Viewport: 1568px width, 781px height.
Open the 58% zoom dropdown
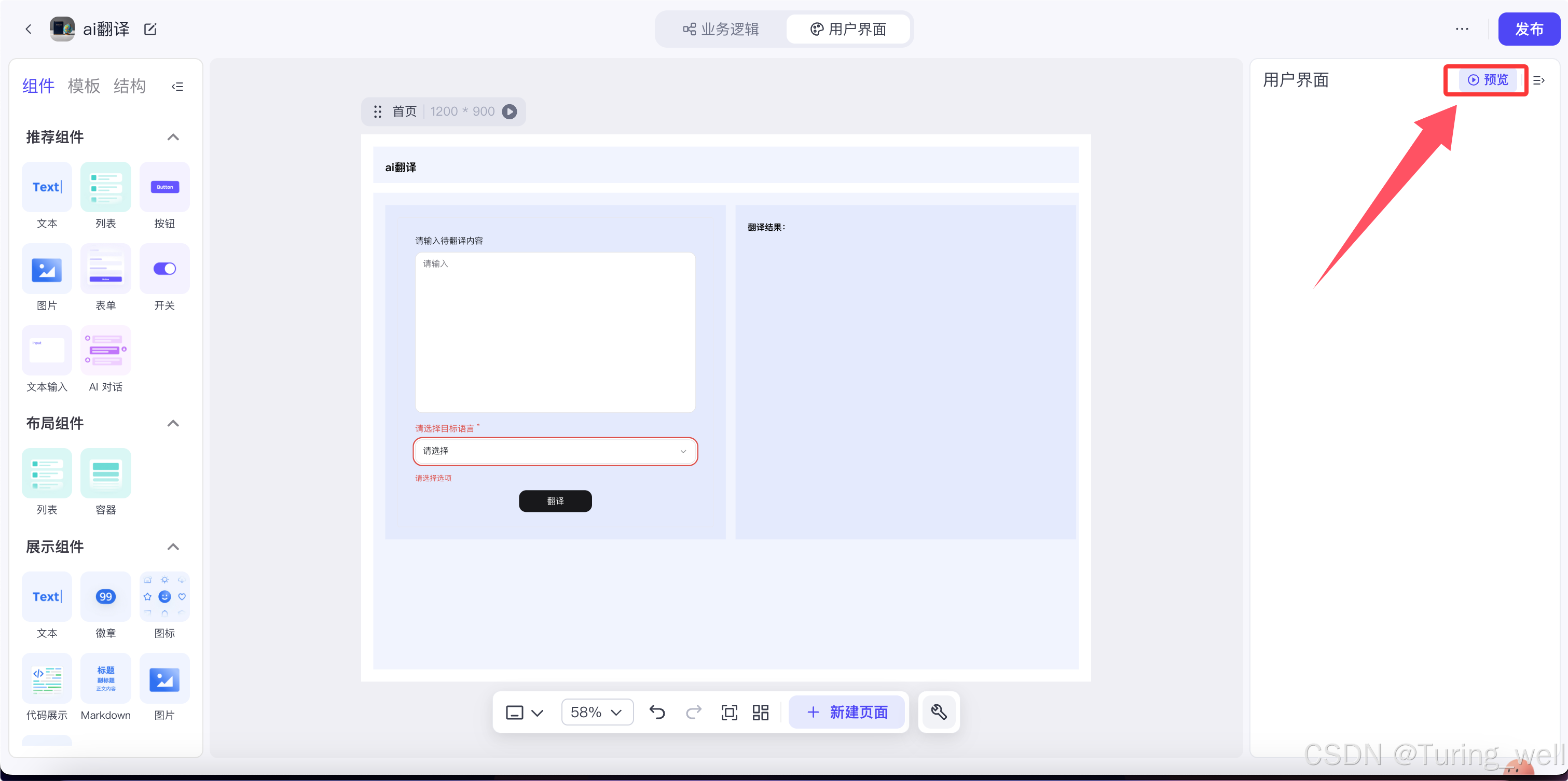597,712
